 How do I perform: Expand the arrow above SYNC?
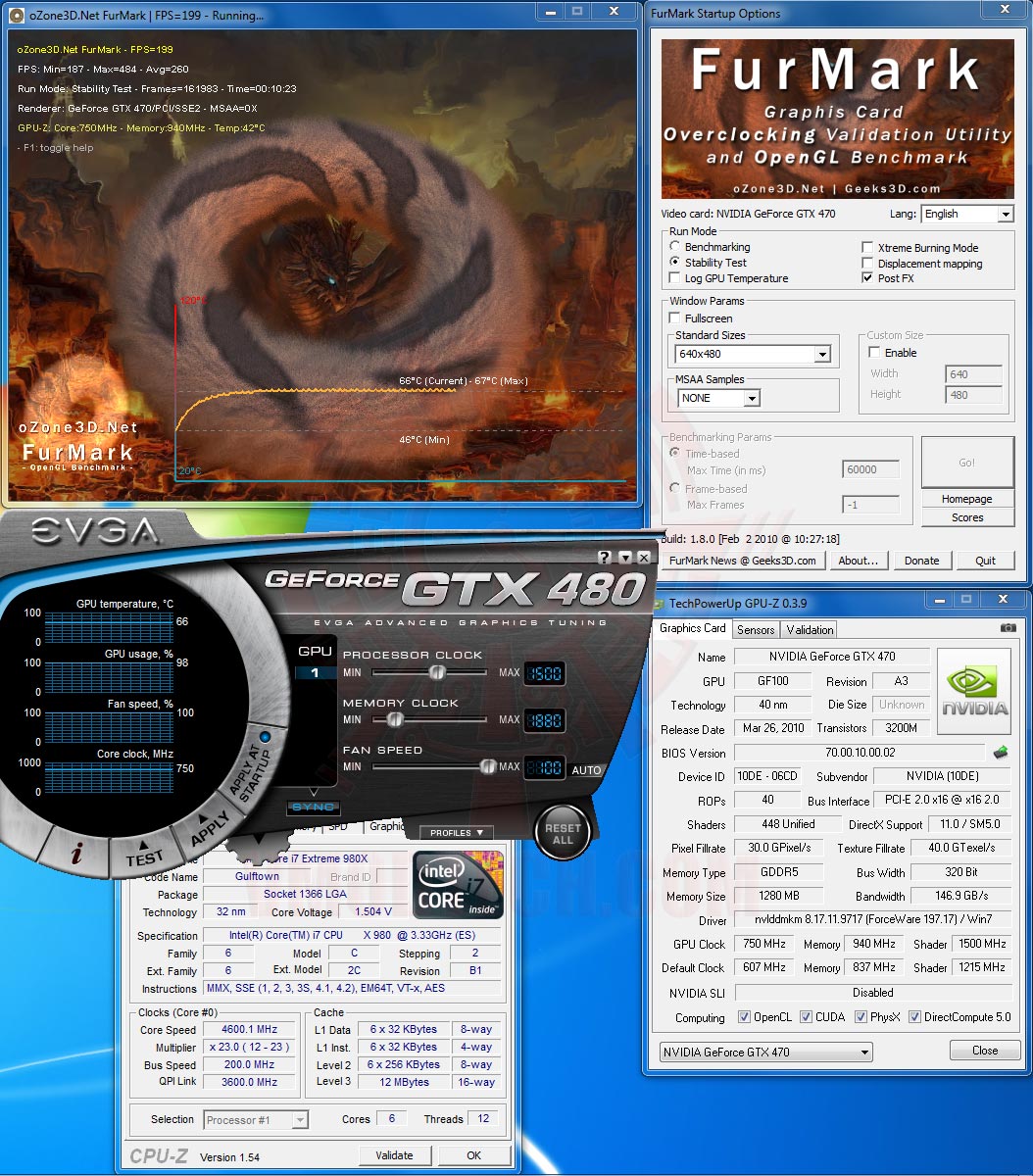314,792
